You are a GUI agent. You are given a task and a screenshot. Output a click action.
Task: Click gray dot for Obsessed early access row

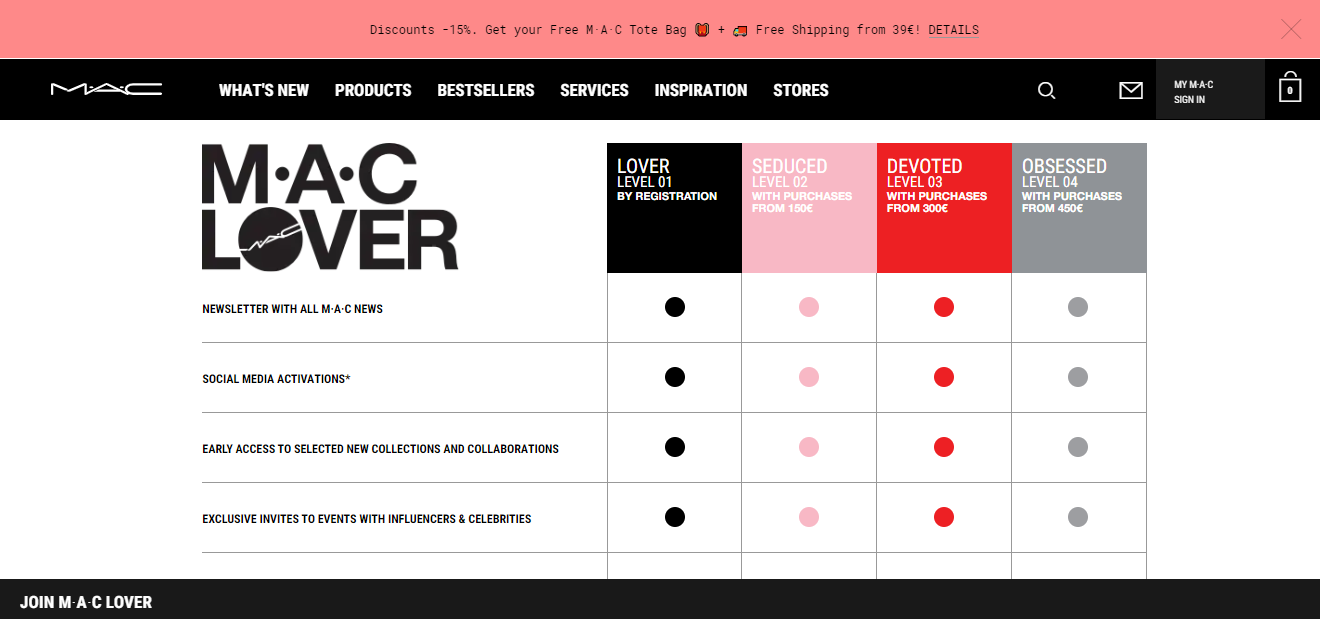[1077, 447]
